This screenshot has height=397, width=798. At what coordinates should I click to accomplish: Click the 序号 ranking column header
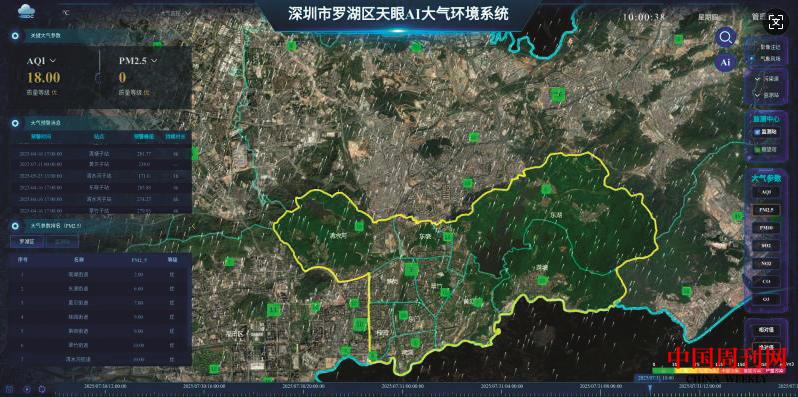point(22,259)
